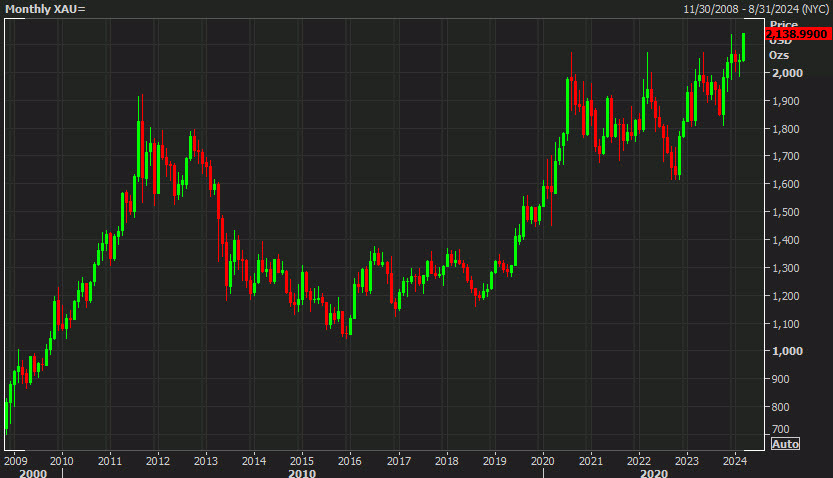Select the 2023 year label

click(686, 461)
